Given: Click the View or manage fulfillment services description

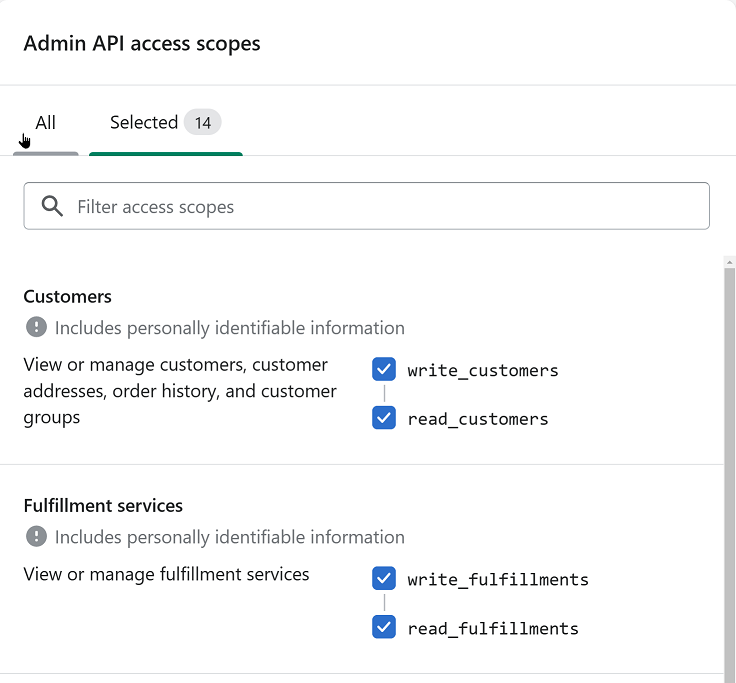Looking at the screenshot, I should 167,575.
